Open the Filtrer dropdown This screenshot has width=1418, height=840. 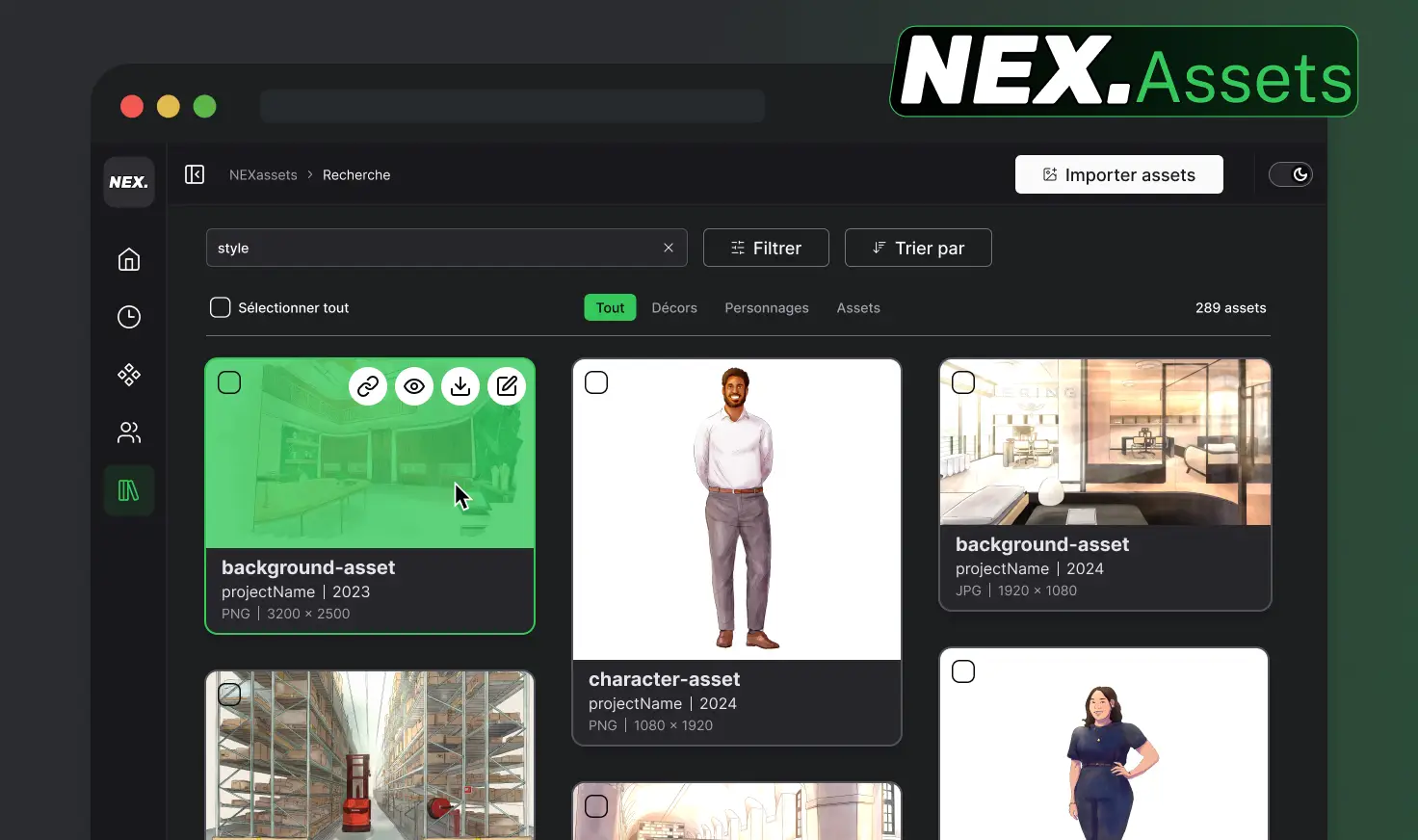coord(766,248)
